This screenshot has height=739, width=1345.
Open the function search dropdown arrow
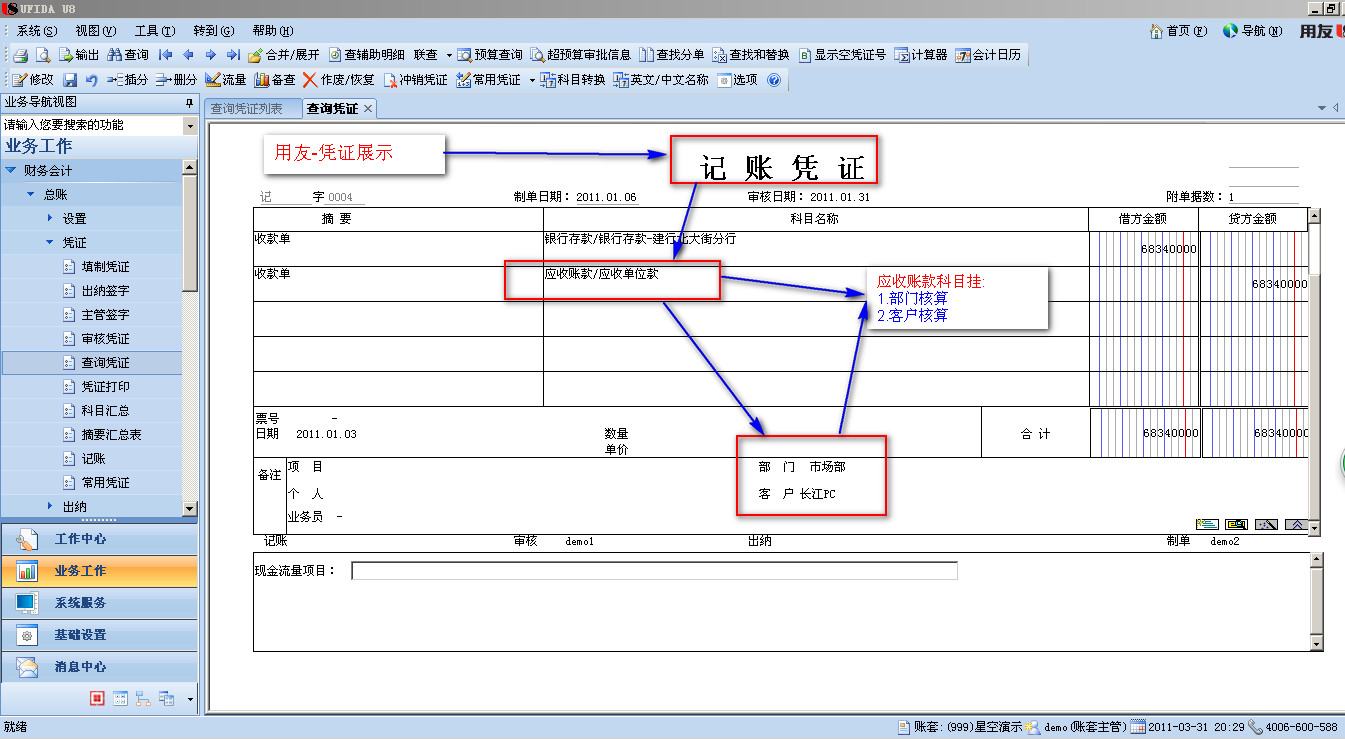[x=190, y=125]
